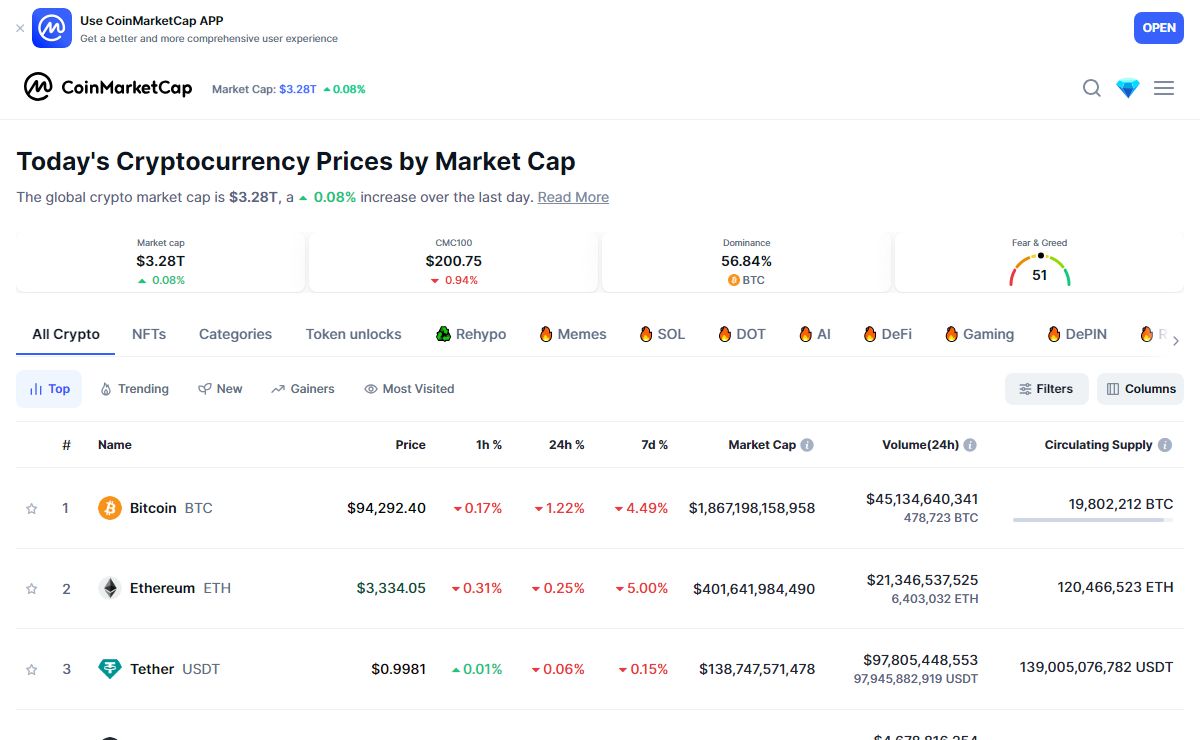Open the Market cap summary card
1200x740 pixels.
tap(161, 262)
